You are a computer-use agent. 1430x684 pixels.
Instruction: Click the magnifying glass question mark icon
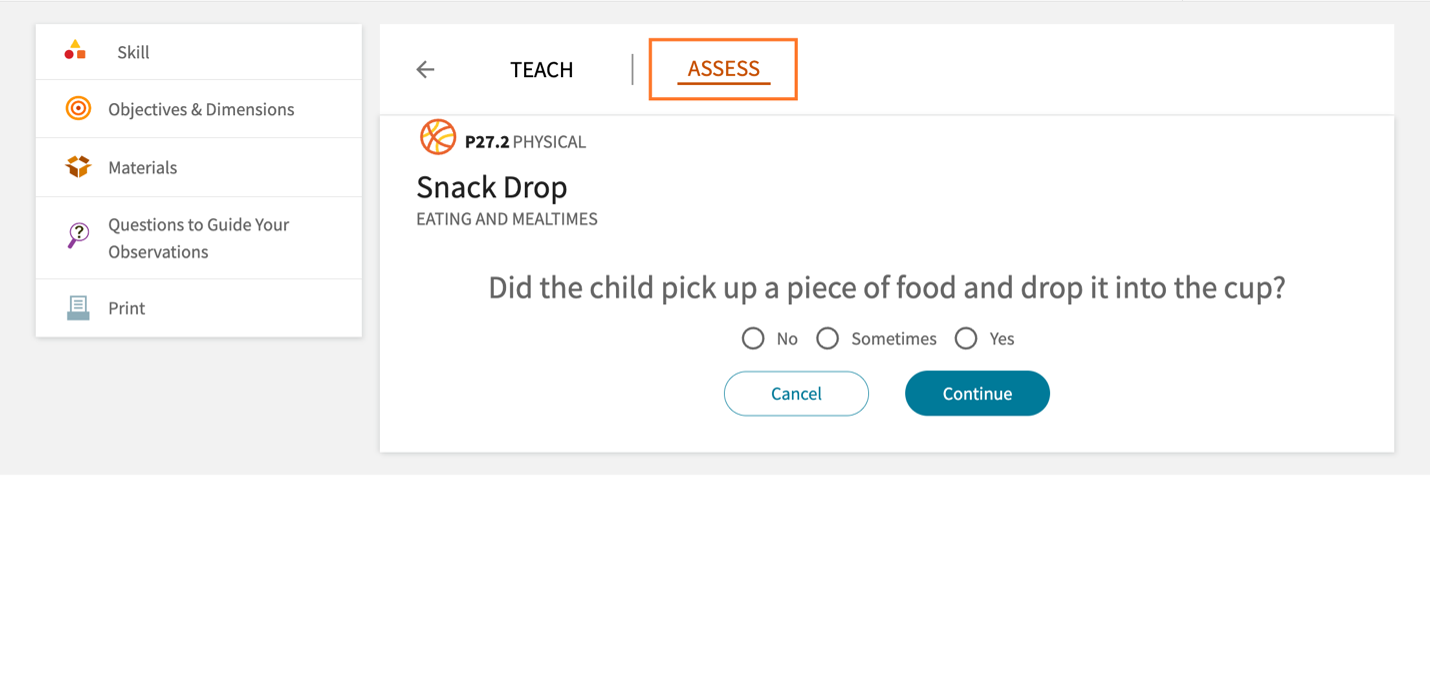(78, 236)
